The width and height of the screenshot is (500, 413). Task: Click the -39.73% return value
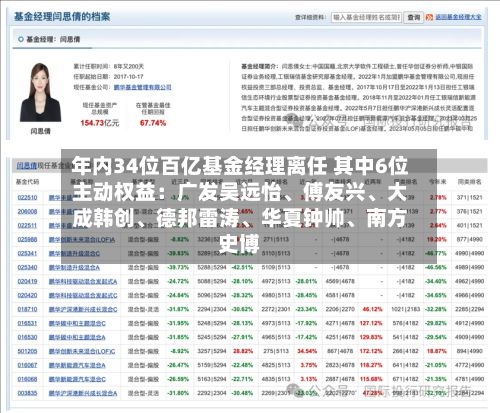point(178,268)
